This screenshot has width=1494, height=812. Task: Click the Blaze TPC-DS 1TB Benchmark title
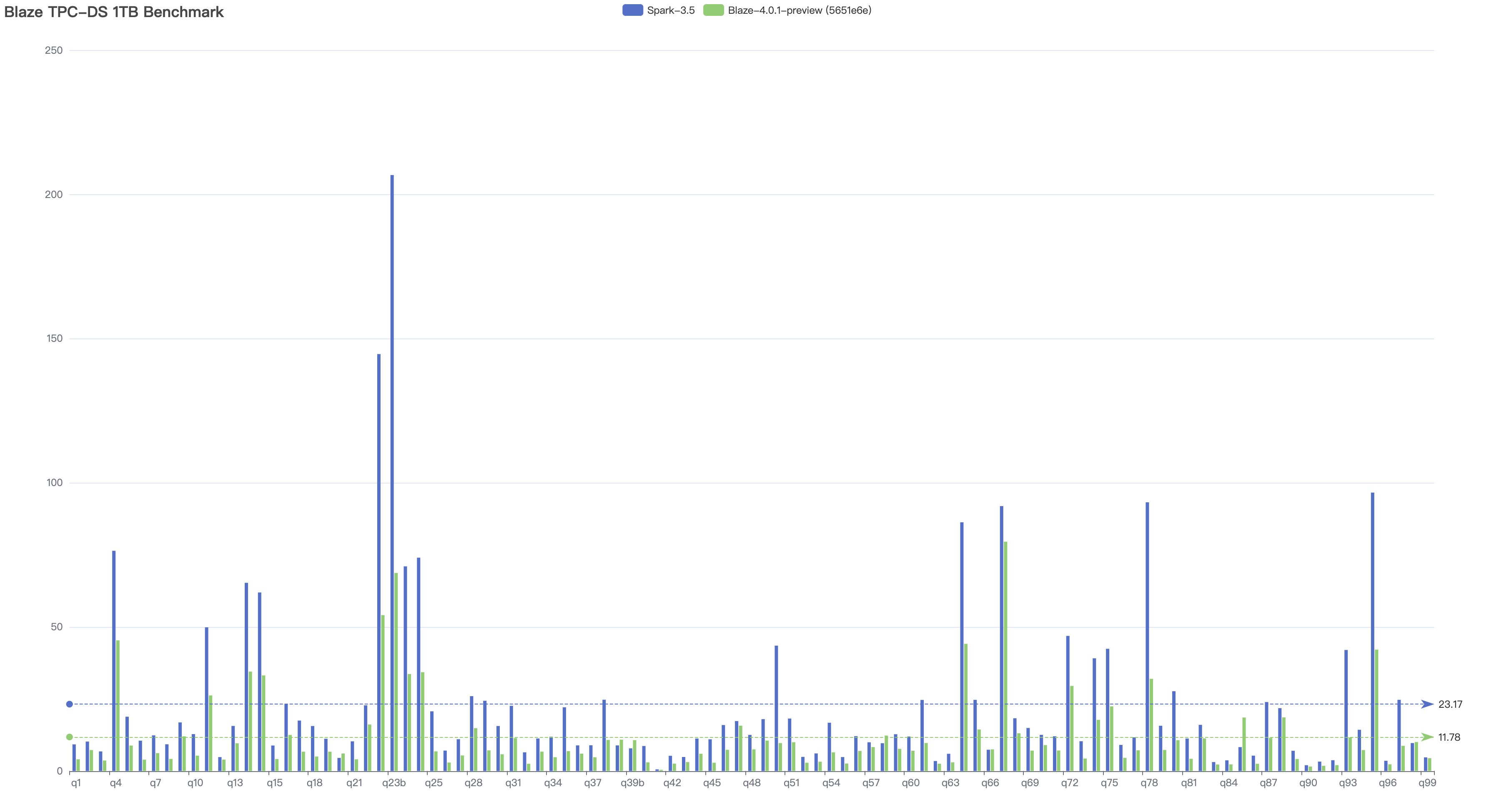coord(114,12)
